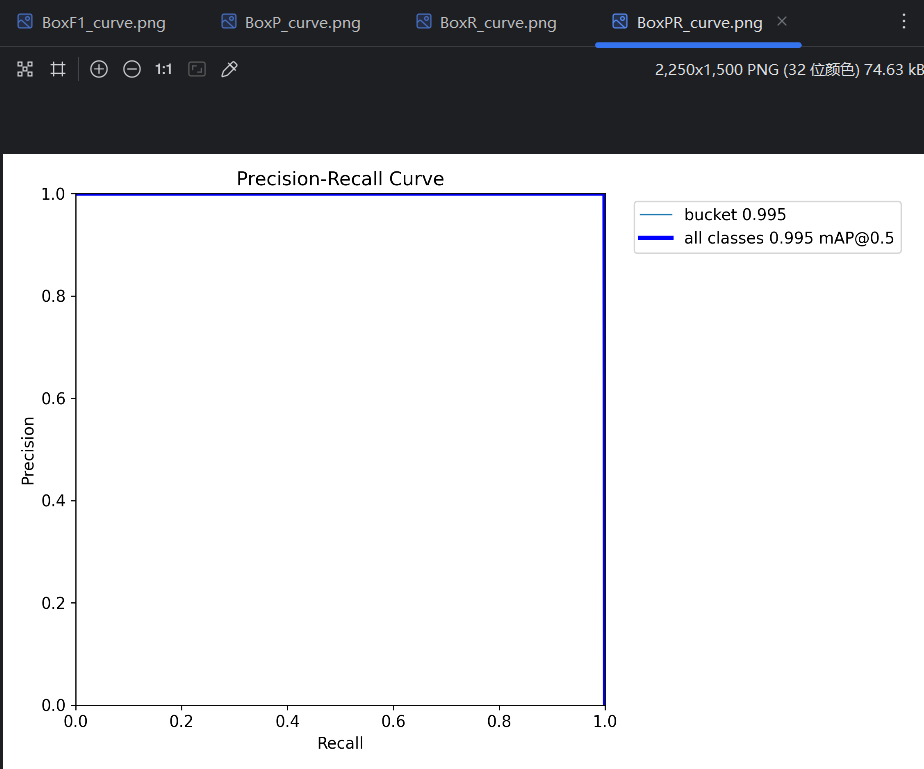Image resolution: width=924 pixels, height=769 pixels.
Task: Click the thin blue bucket legend line
Action: (656, 214)
